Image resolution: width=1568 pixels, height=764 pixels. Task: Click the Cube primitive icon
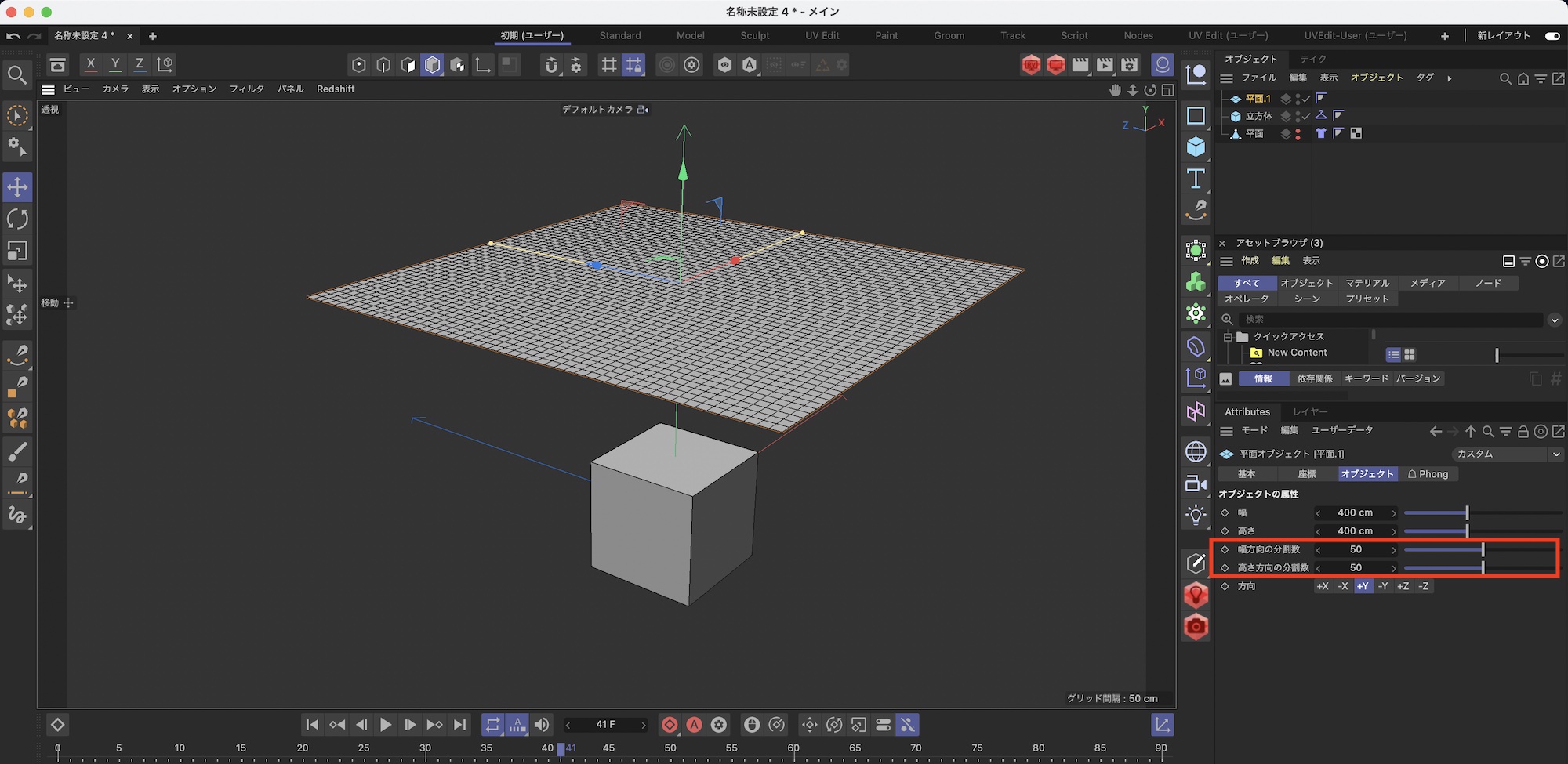click(x=1196, y=147)
